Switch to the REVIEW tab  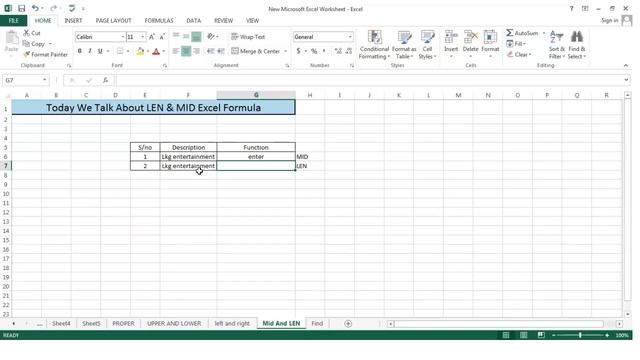223,20
